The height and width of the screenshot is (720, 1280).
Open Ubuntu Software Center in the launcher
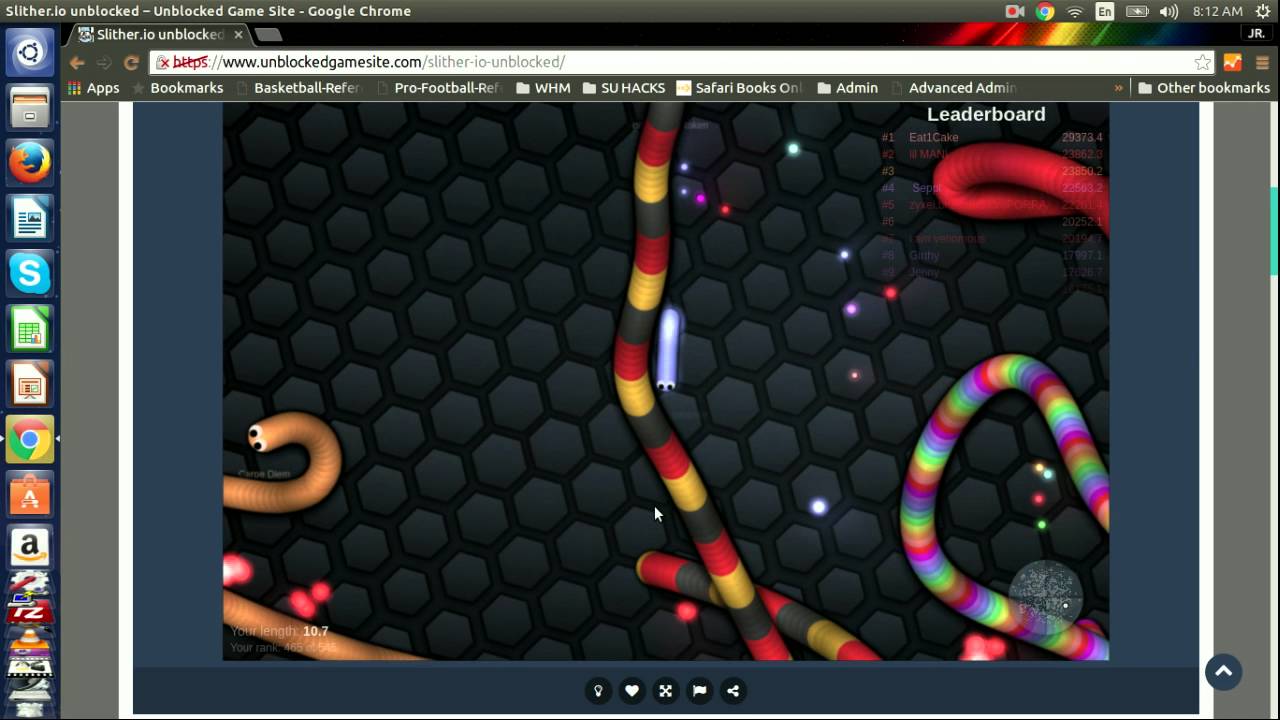click(x=30, y=495)
